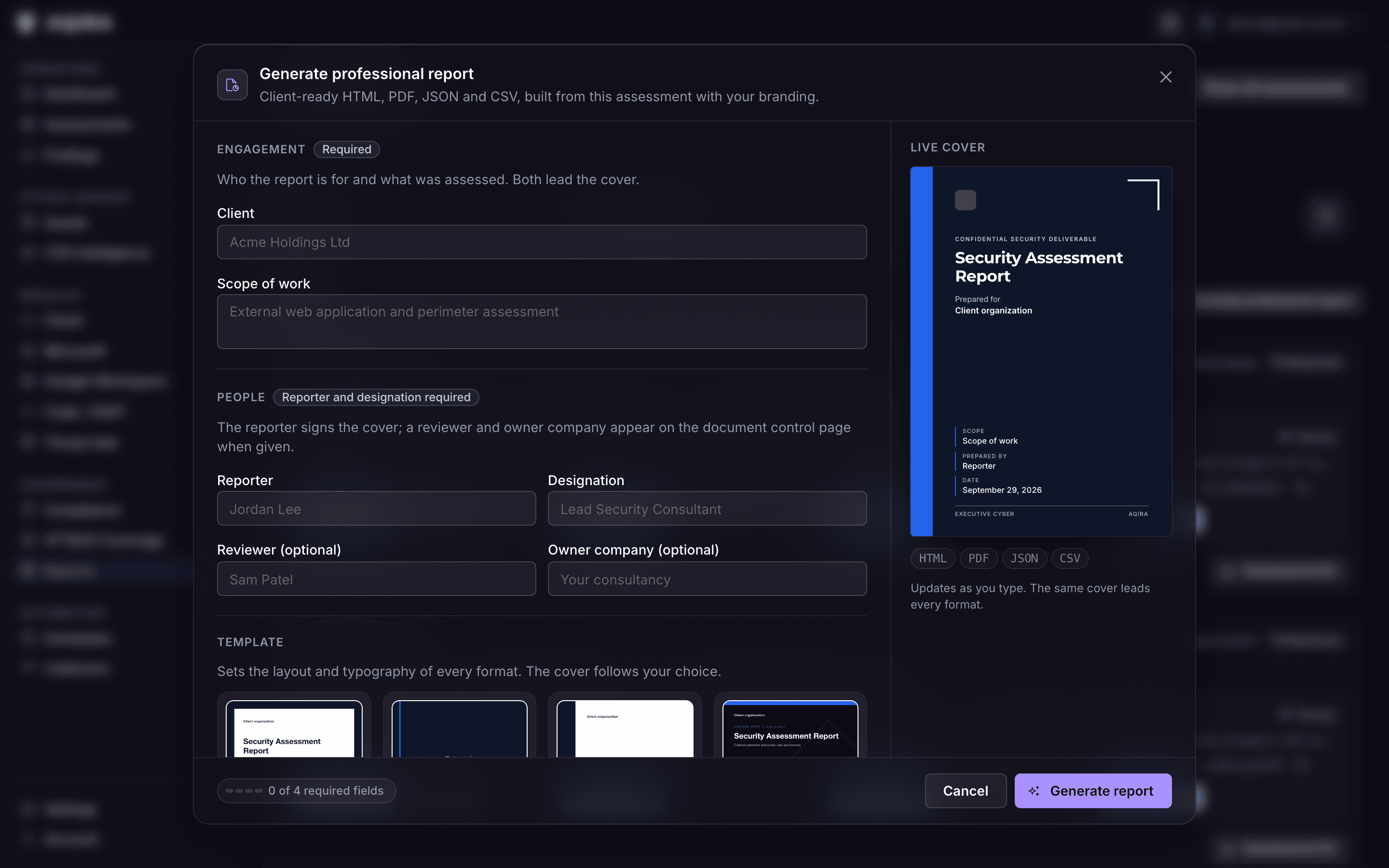Click the Reporter value under Prepared By

coord(979,466)
